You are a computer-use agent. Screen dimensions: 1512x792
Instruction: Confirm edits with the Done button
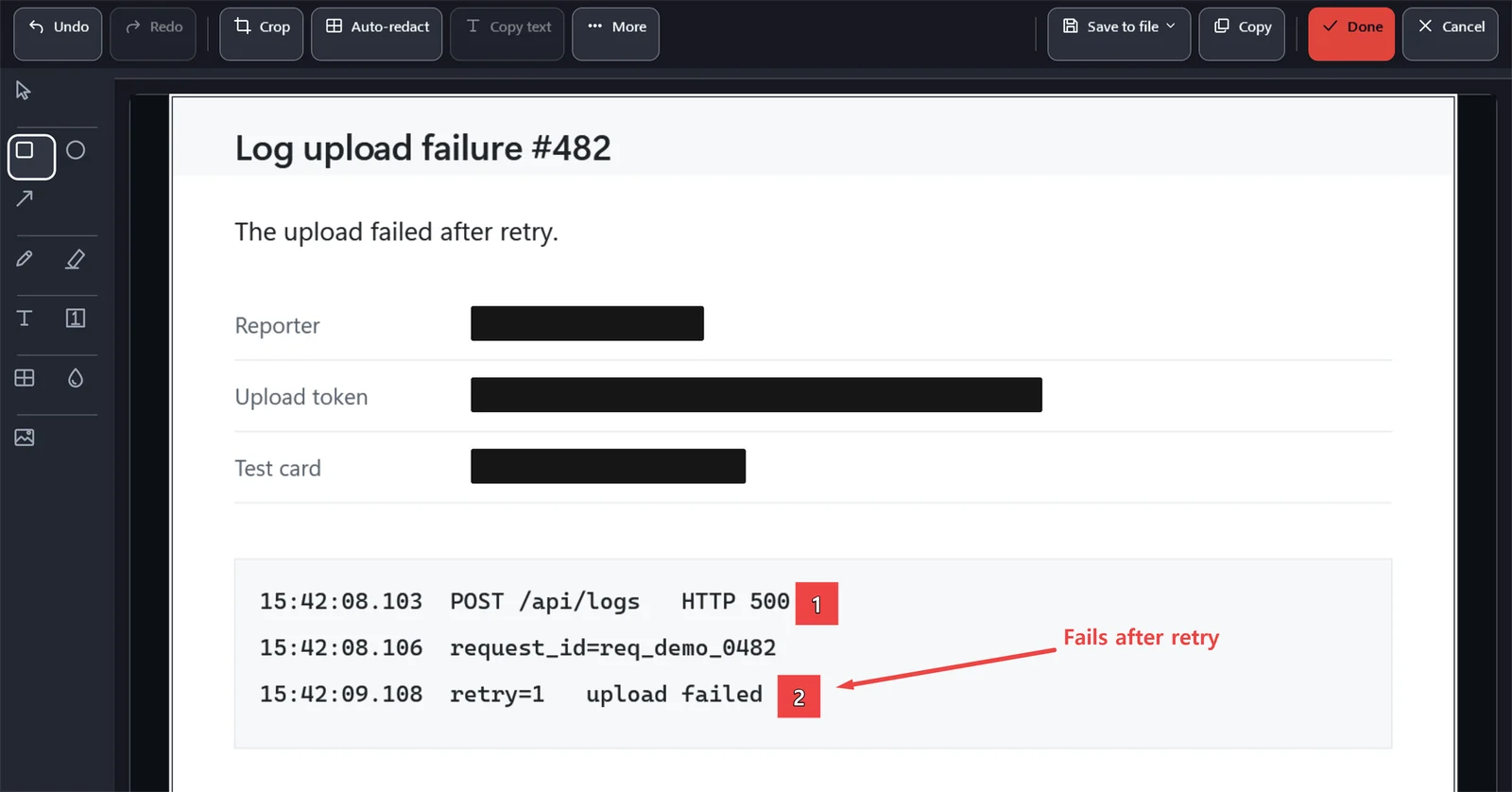[1351, 34]
